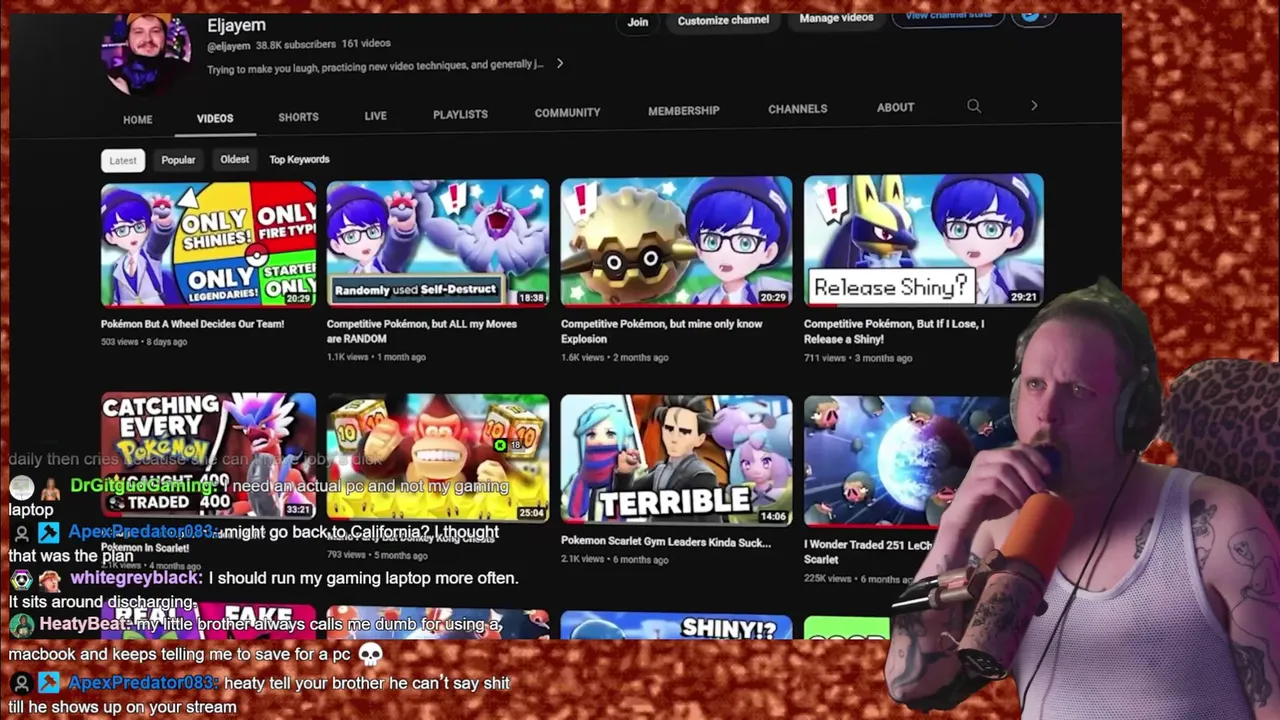Screen dimensions: 1280x720
Task: Click the Join button
Action: click(x=638, y=22)
